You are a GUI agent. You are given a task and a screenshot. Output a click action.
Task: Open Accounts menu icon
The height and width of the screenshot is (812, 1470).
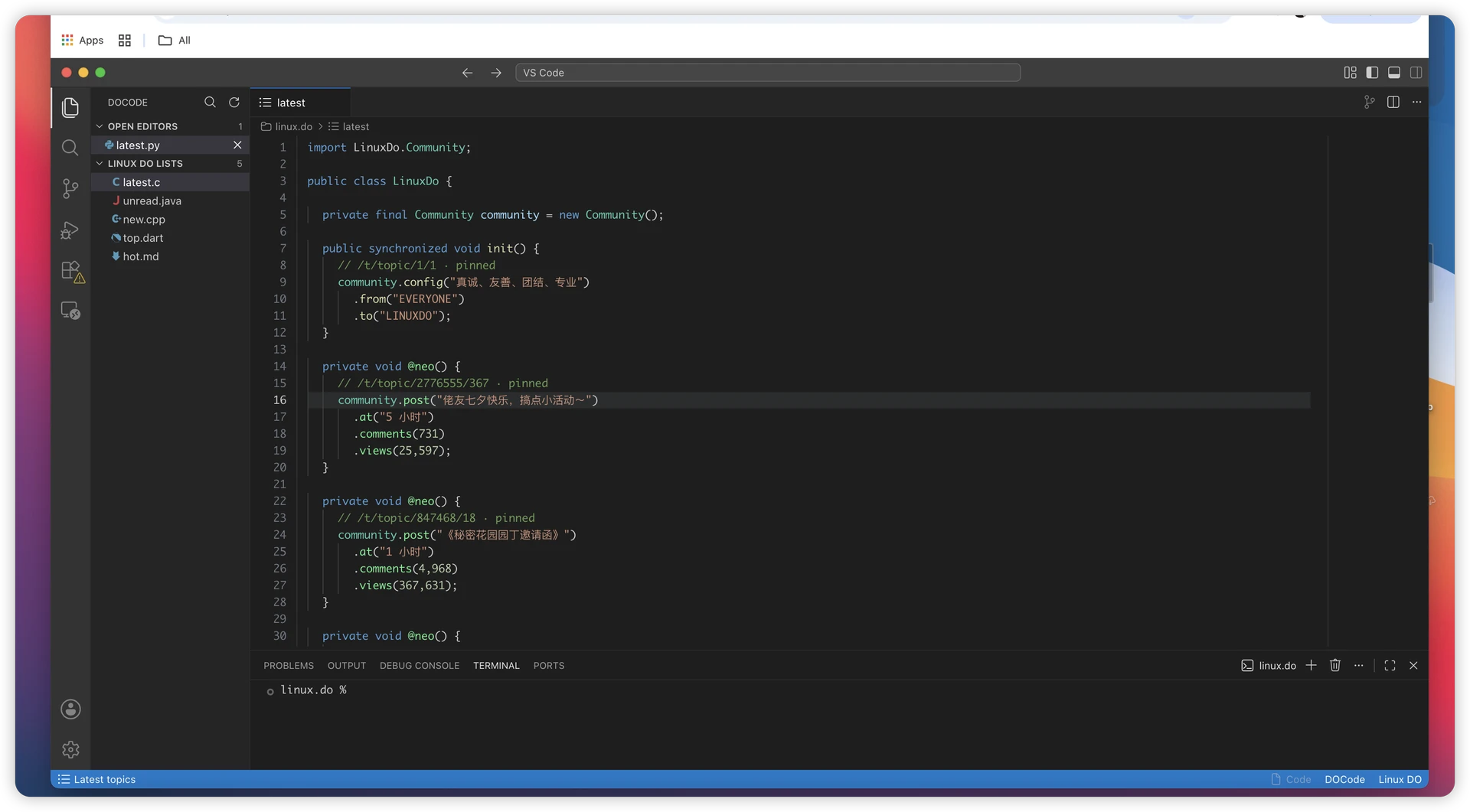pos(70,709)
